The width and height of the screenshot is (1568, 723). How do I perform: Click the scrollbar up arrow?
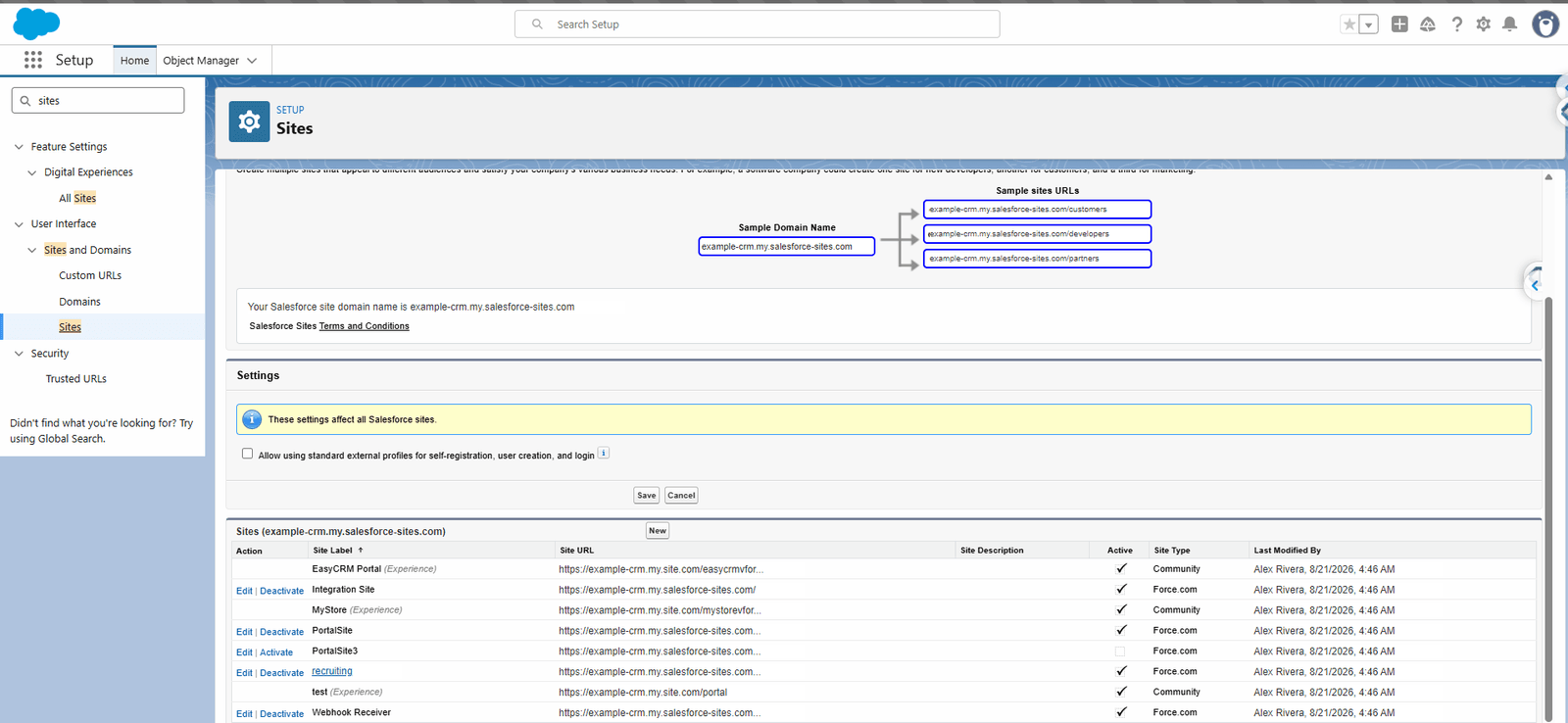tap(1548, 177)
